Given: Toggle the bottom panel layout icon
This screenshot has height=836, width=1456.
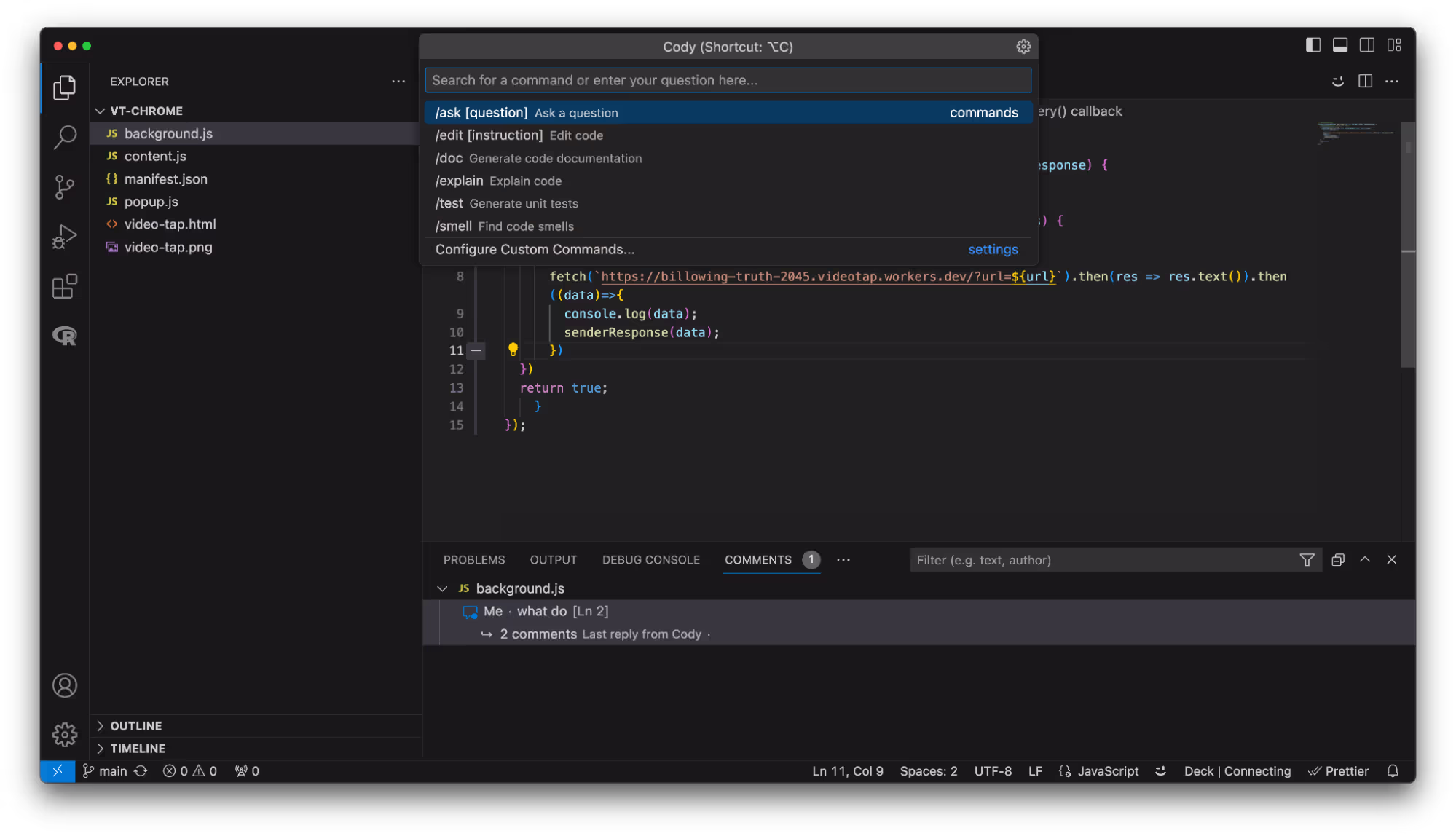Looking at the screenshot, I should 1339,45.
